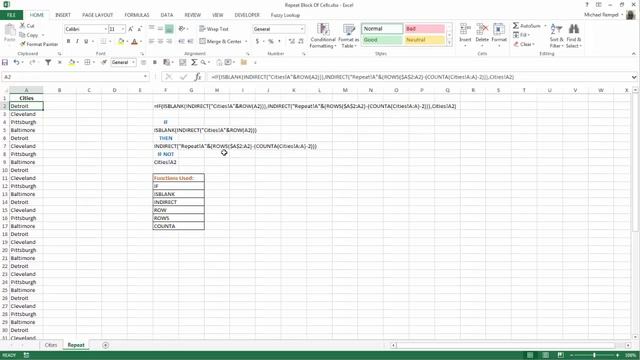Open the Number Format General dropdown in ribbon
Viewport: 640px width, 360px height.
302,29
